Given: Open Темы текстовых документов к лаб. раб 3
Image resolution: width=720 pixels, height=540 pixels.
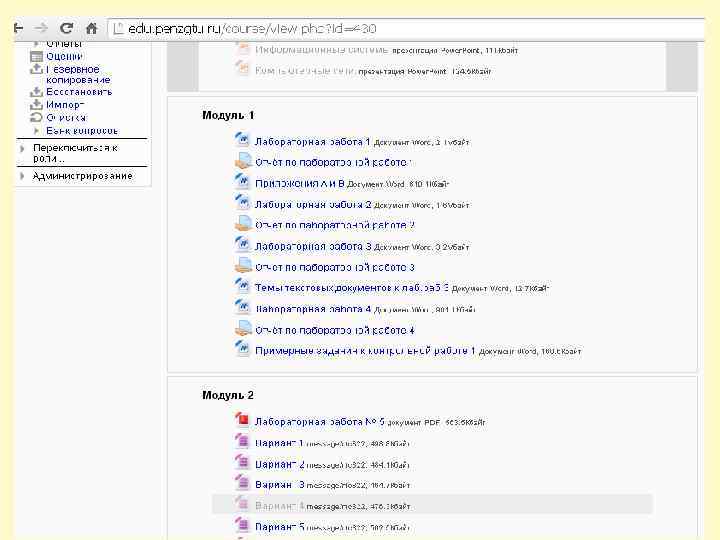Looking at the screenshot, I should tap(352, 288).
